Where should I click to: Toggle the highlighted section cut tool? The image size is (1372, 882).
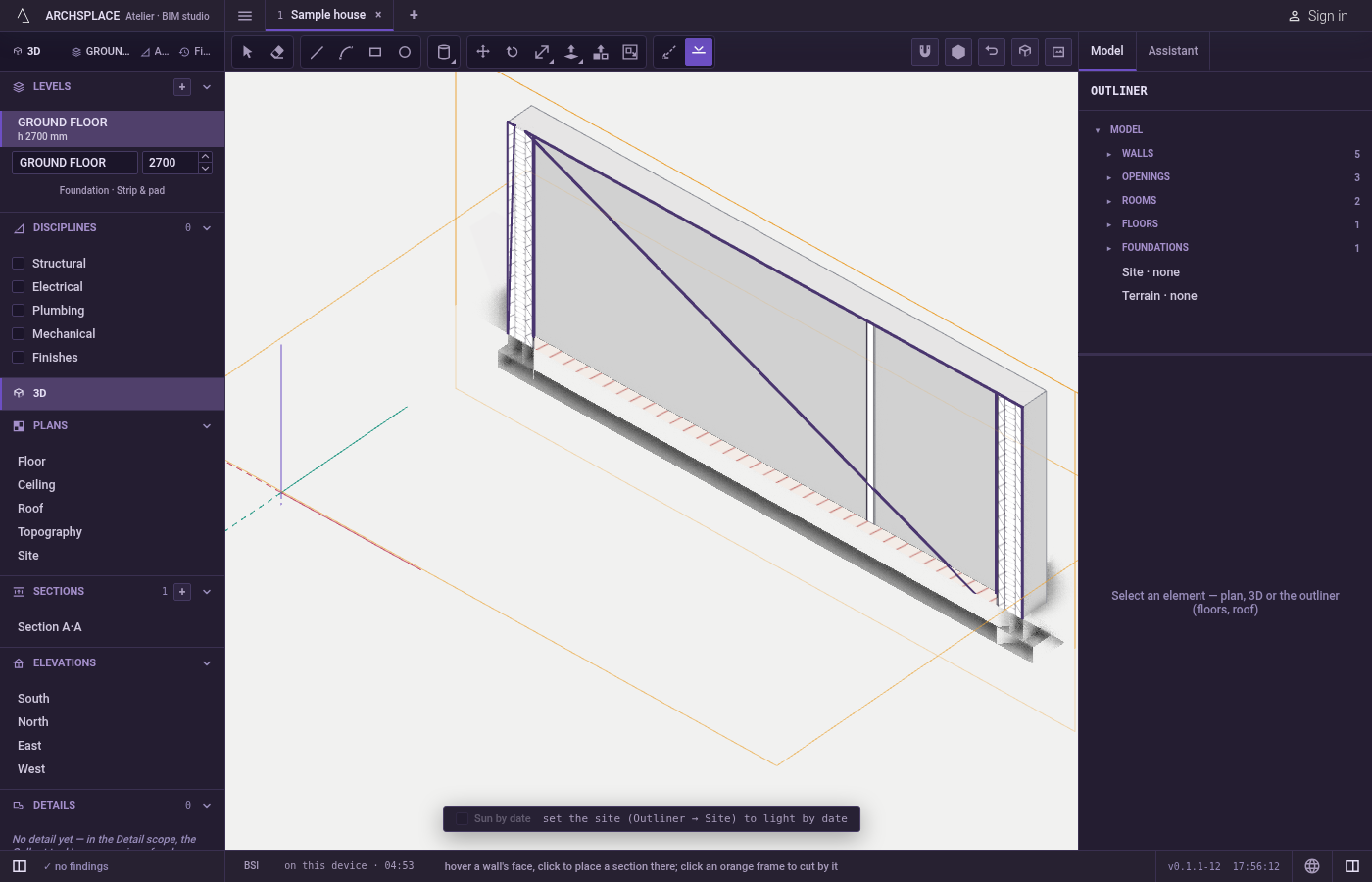point(699,52)
